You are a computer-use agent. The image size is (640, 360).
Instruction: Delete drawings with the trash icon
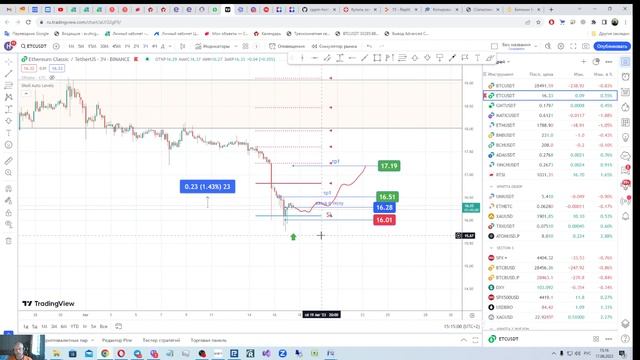9,241
